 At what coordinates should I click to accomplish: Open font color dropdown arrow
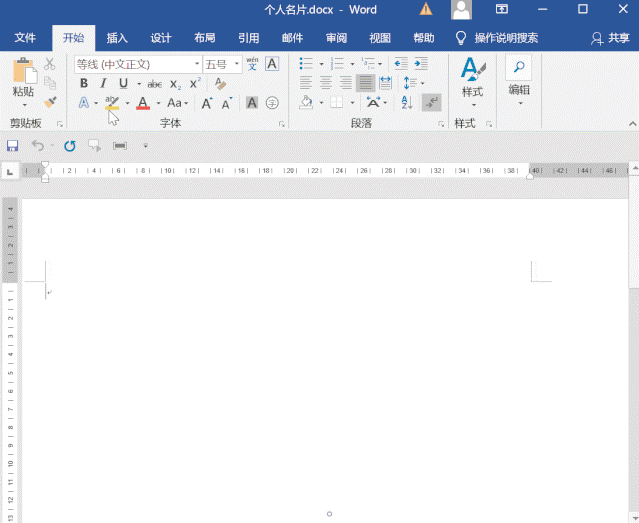158,103
